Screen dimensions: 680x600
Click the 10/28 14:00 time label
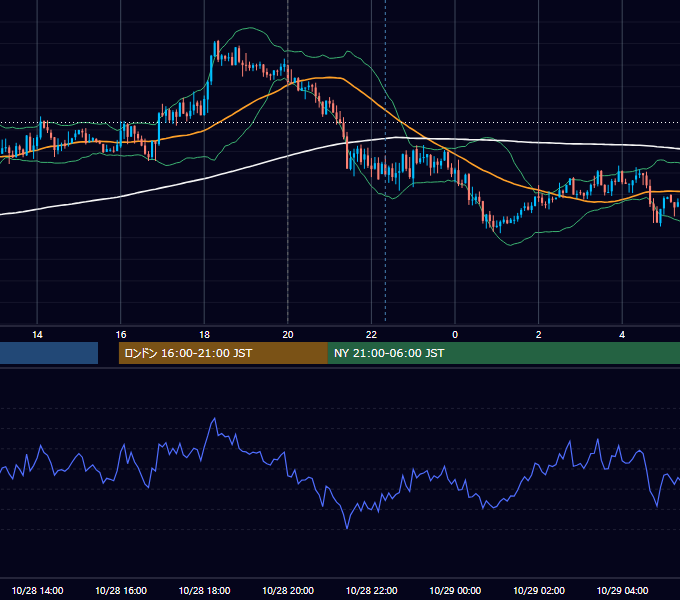click(37, 590)
